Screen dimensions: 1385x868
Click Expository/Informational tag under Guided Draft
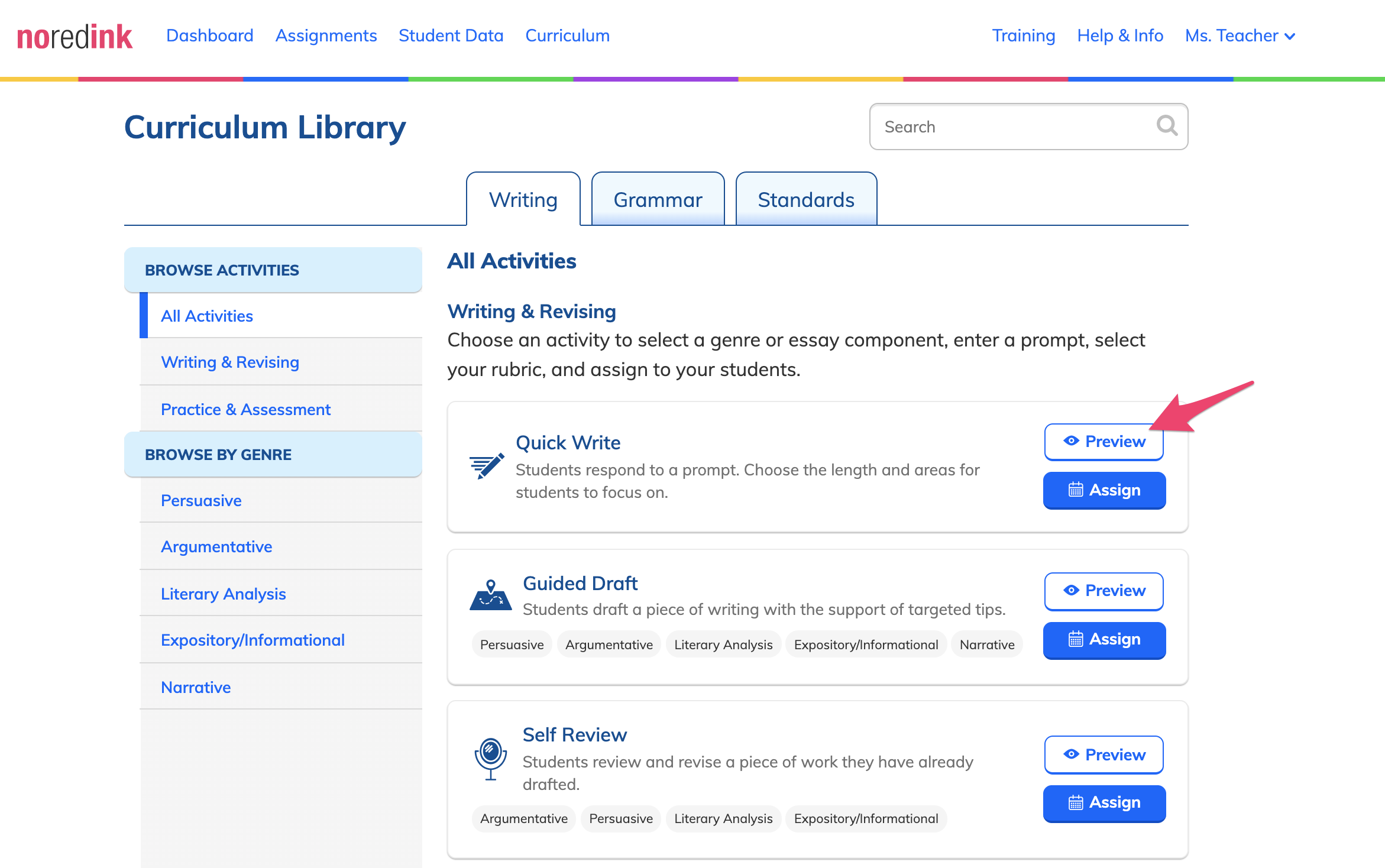[x=866, y=644]
